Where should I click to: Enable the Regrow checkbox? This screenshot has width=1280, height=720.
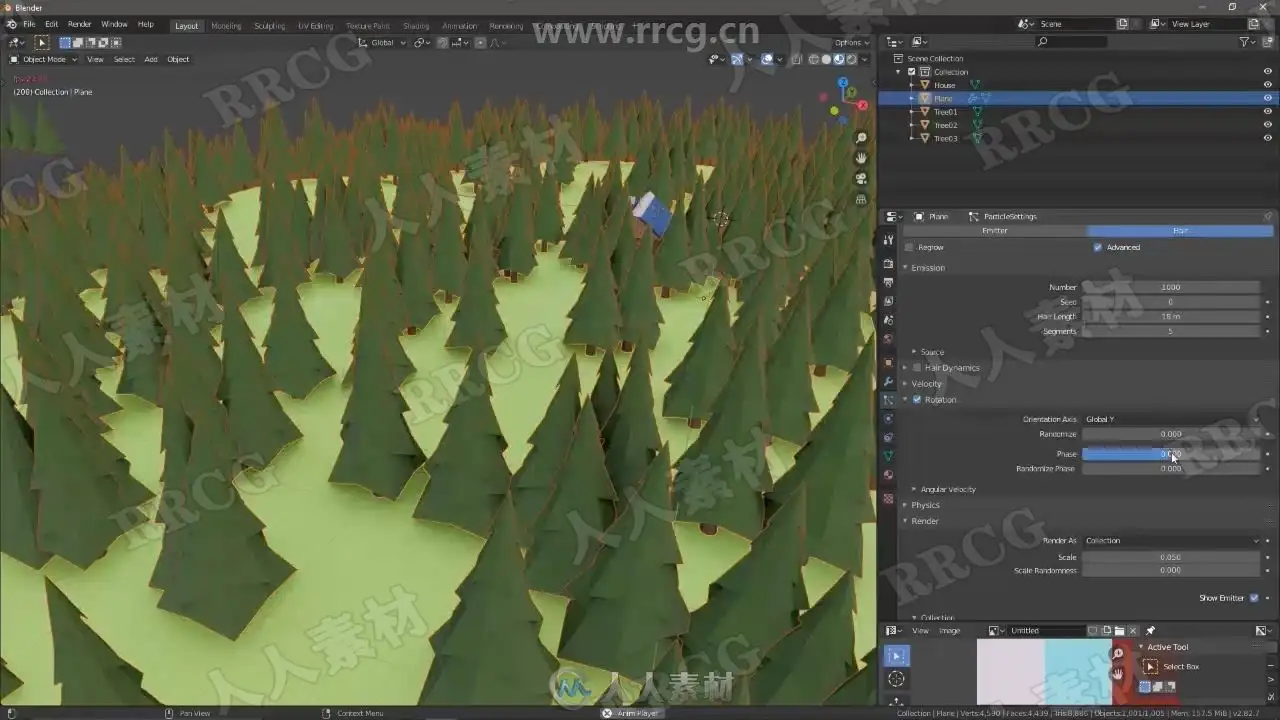point(908,247)
